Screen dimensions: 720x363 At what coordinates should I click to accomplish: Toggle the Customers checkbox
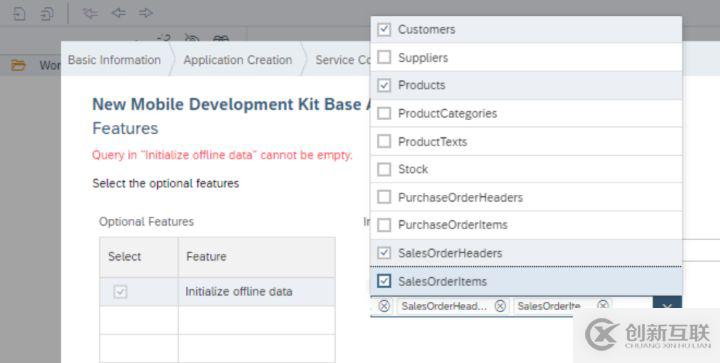tap(384, 29)
